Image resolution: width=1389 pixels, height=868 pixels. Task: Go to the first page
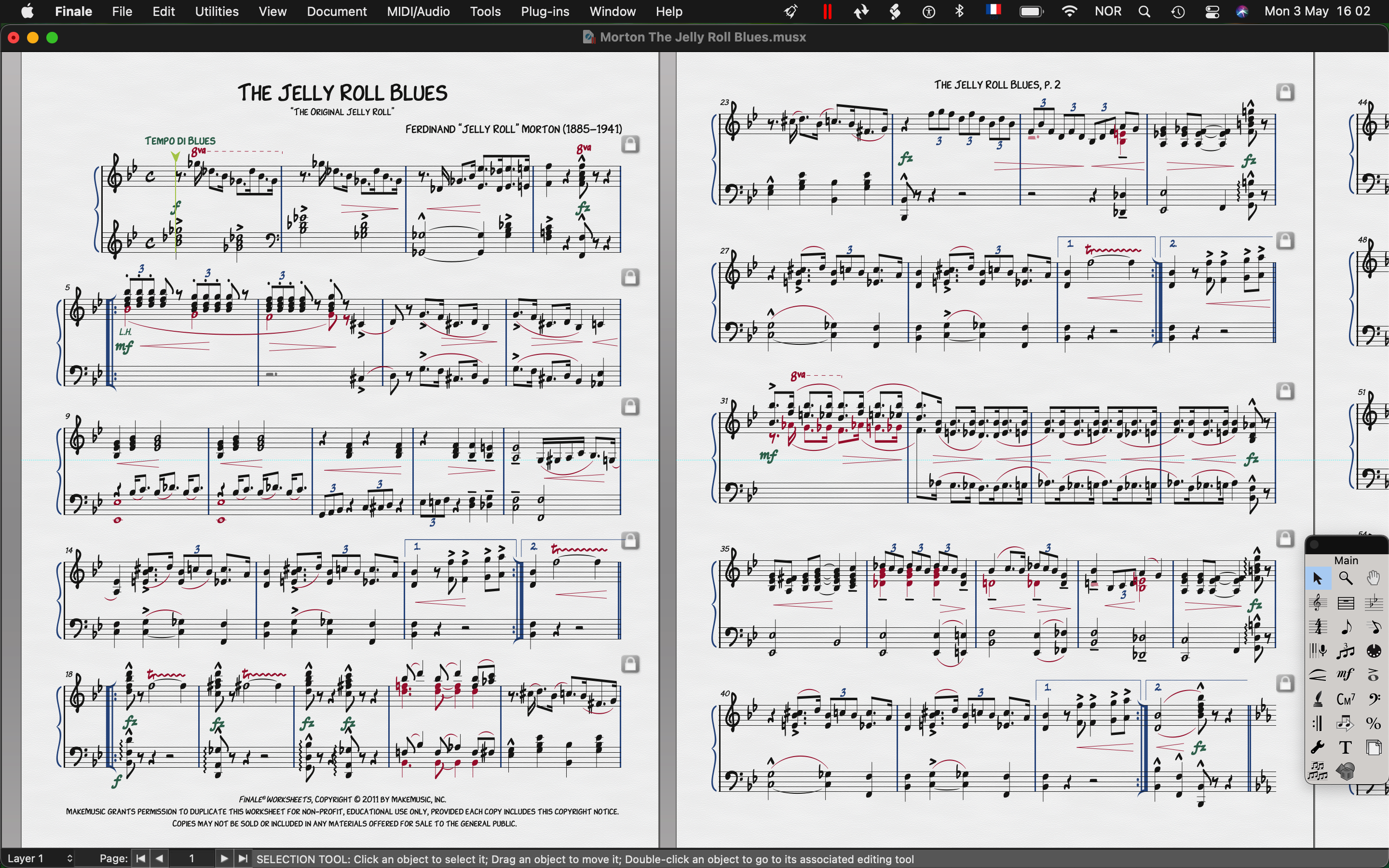click(141, 859)
